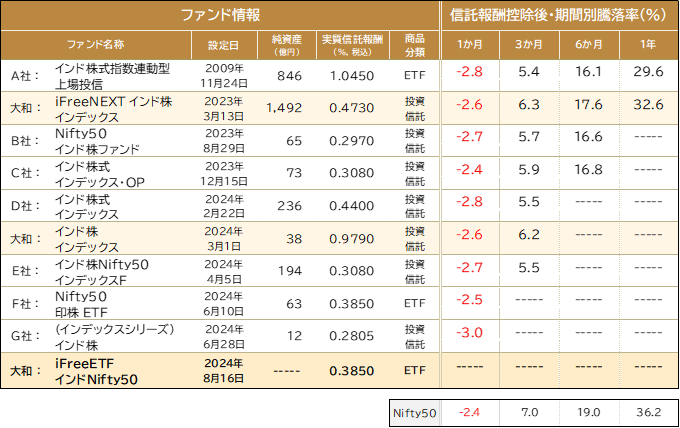This screenshot has height=428, width=680.
Task: Click the 6か月 column header
Action: 588,44
